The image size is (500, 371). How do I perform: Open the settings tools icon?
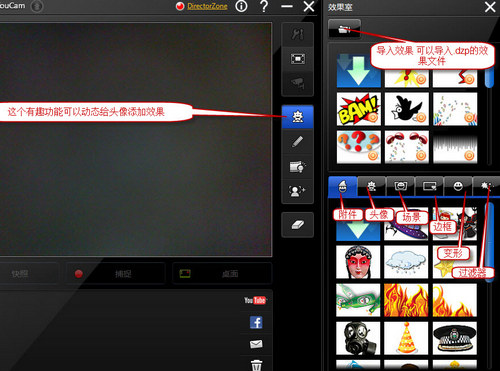click(298, 34)
